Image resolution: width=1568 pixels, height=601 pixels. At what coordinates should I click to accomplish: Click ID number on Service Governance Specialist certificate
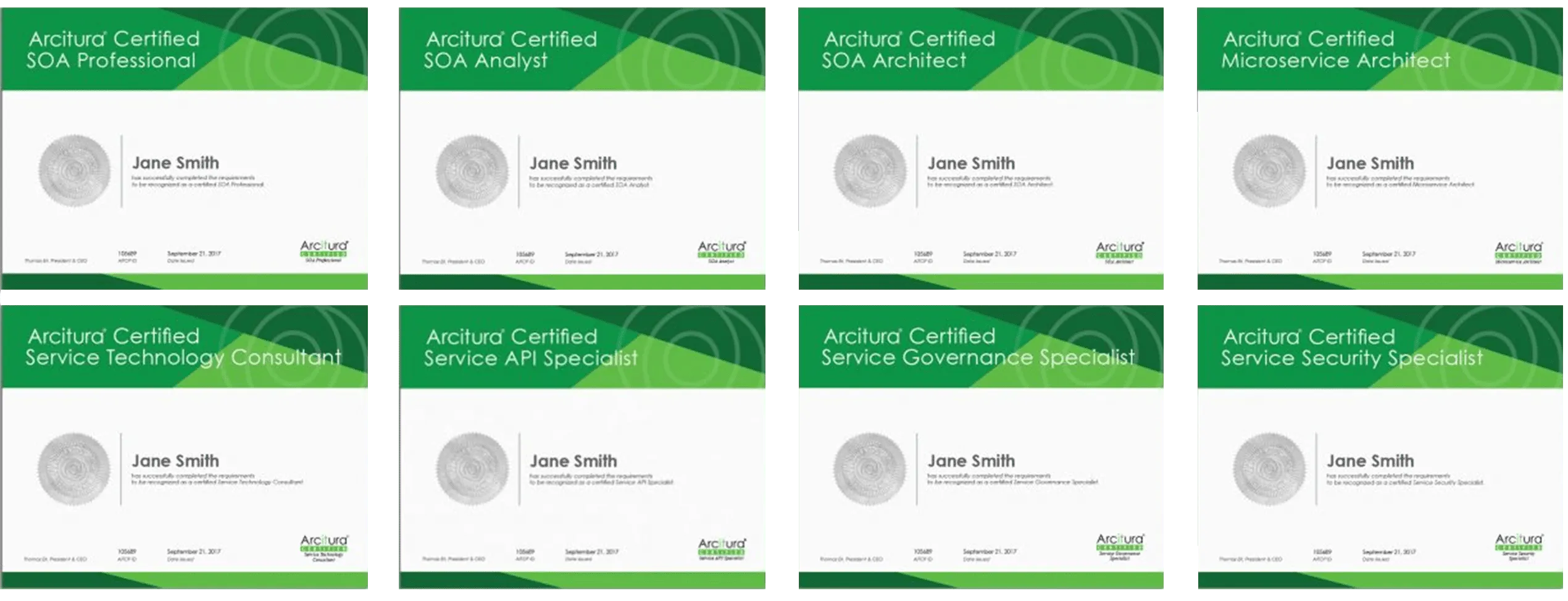[x=923, y=552]
